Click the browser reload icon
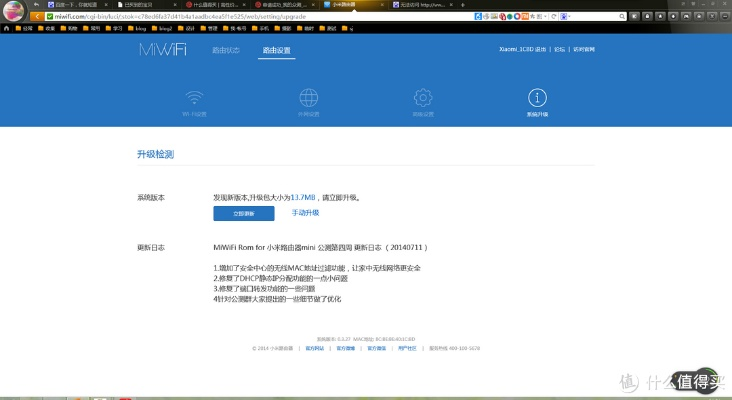 (554, 16)
